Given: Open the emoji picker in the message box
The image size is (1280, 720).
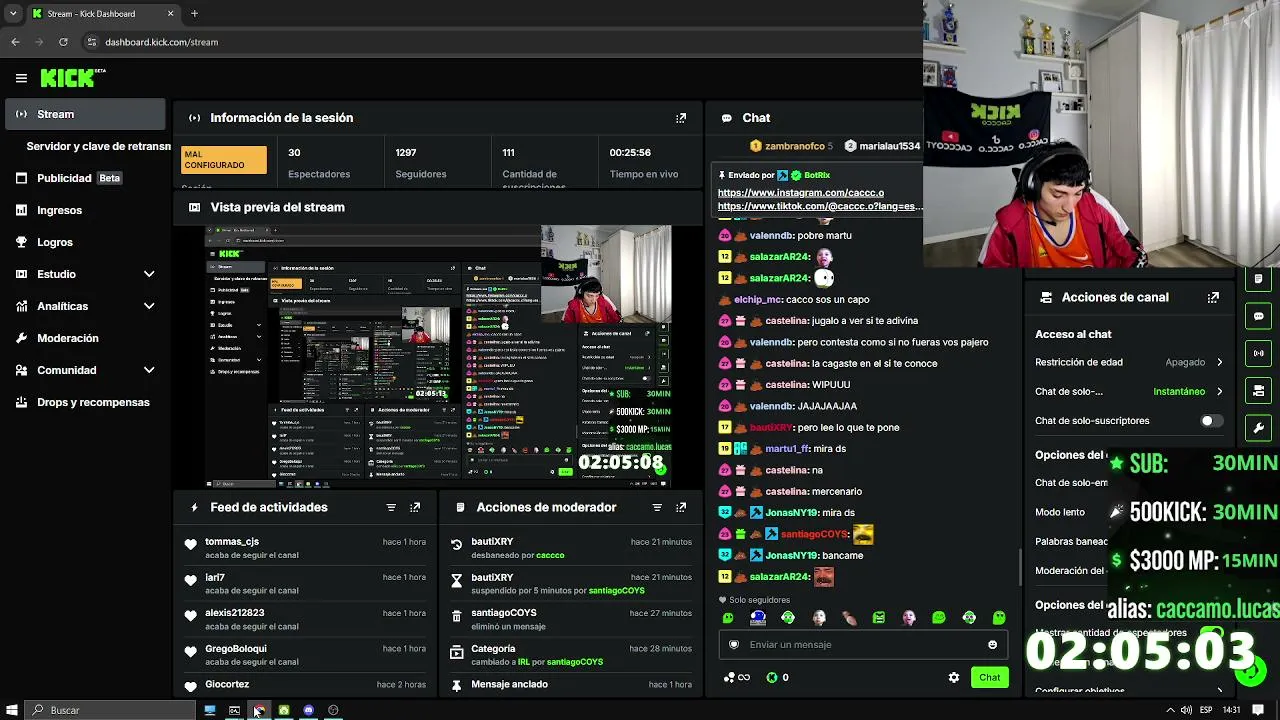Looking at the screenshot, I should tap(992, 645).
